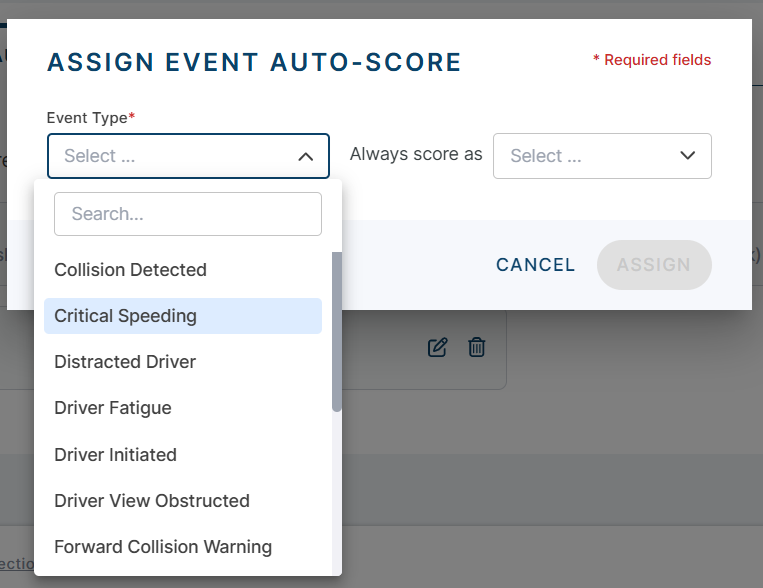Choose Driver Fatigue option
763x588 pixels.
point(183,408)
